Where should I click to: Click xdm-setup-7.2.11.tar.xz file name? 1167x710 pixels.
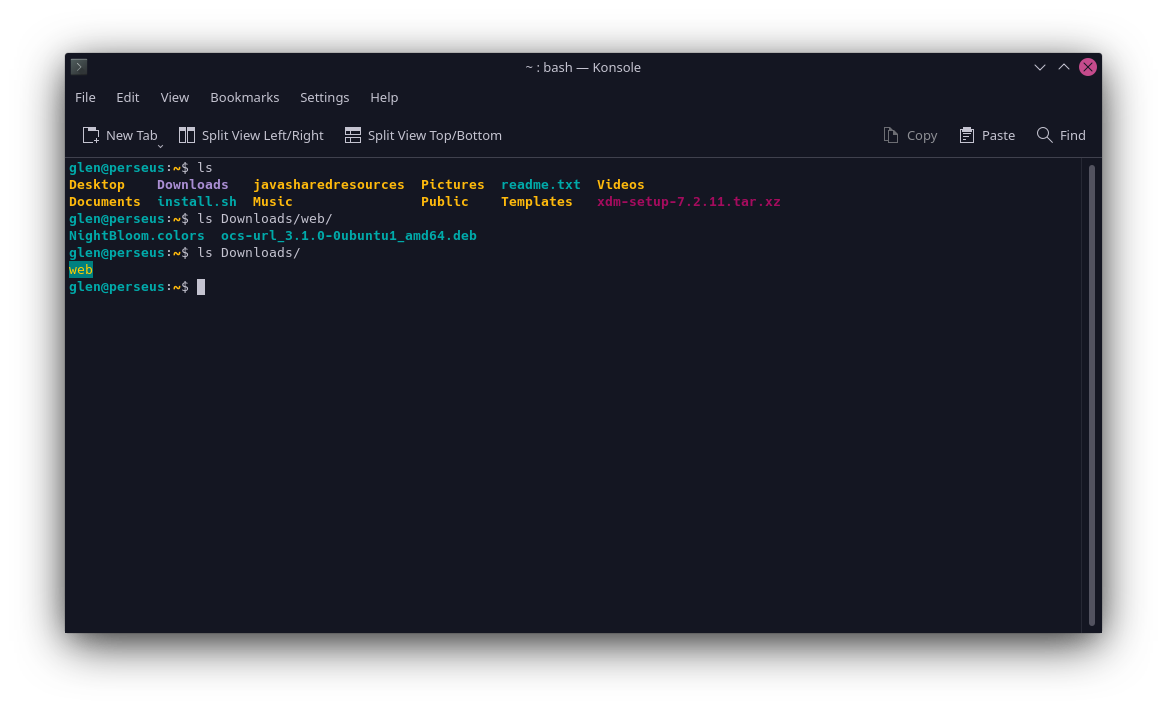688,202
